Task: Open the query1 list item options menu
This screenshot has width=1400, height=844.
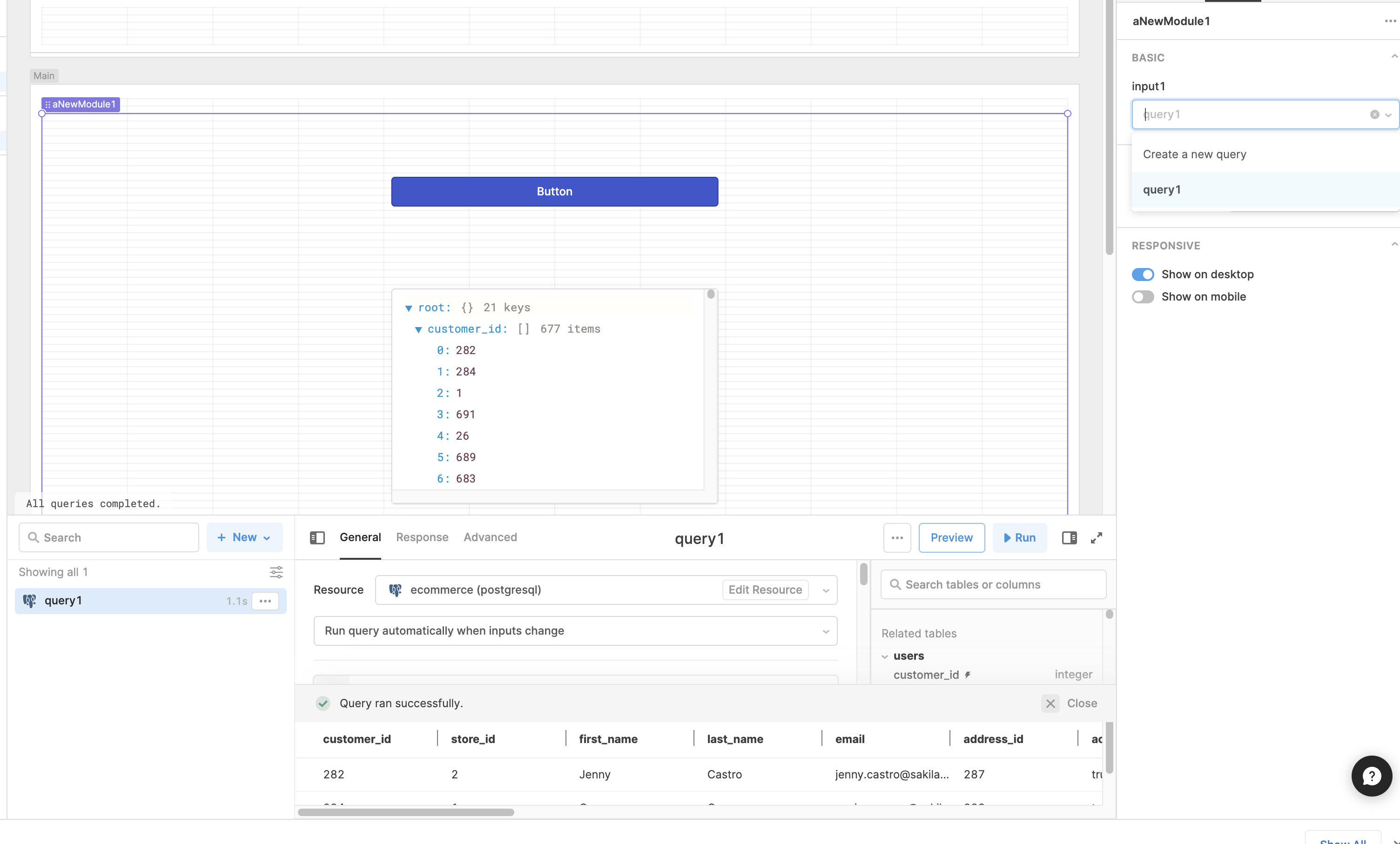Action: point(265,601)
